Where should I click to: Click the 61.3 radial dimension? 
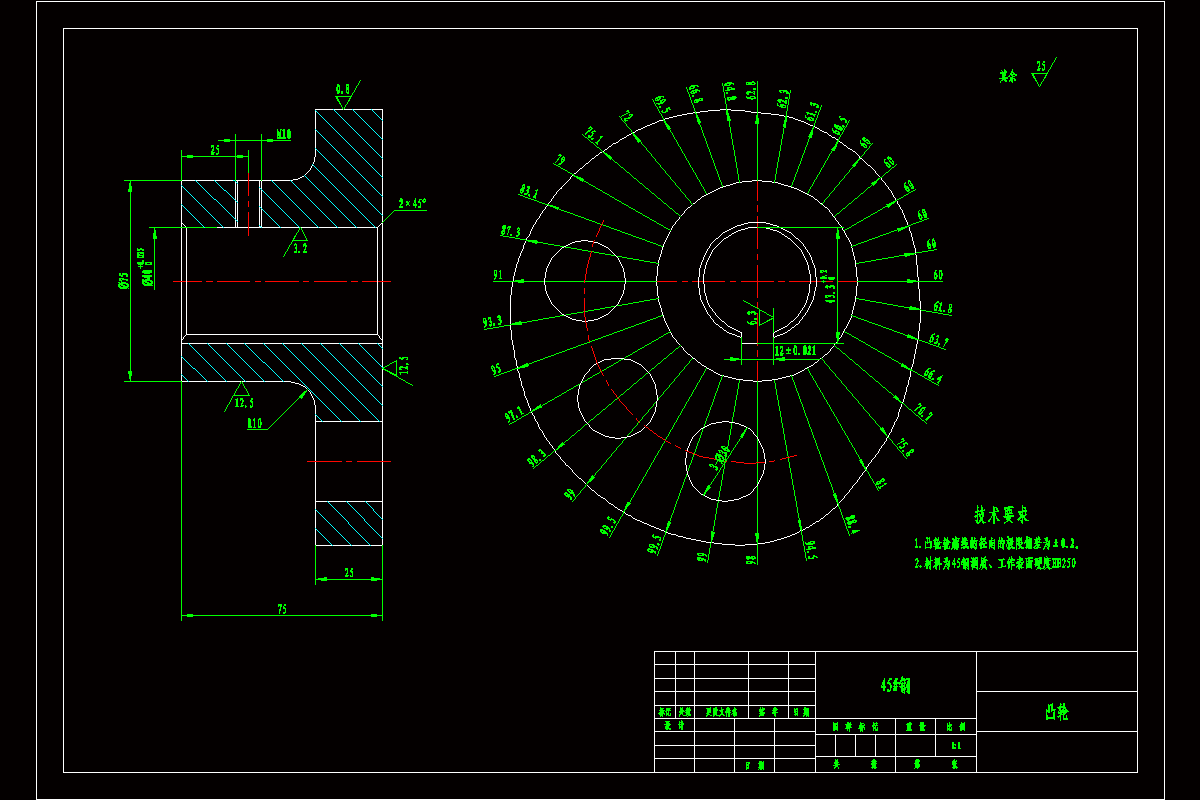[x=813, y=110]
